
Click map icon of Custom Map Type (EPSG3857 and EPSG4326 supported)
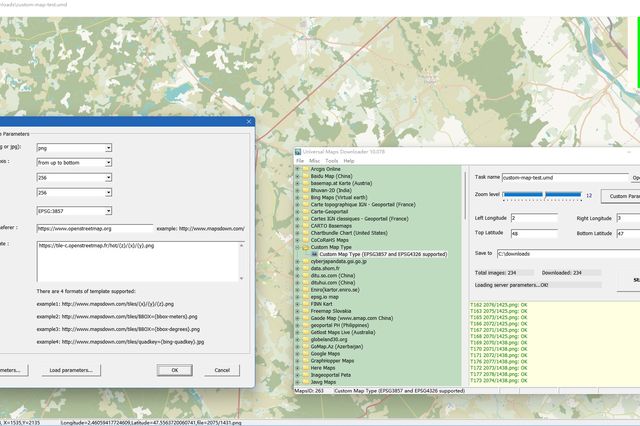[x=314, y=254]
